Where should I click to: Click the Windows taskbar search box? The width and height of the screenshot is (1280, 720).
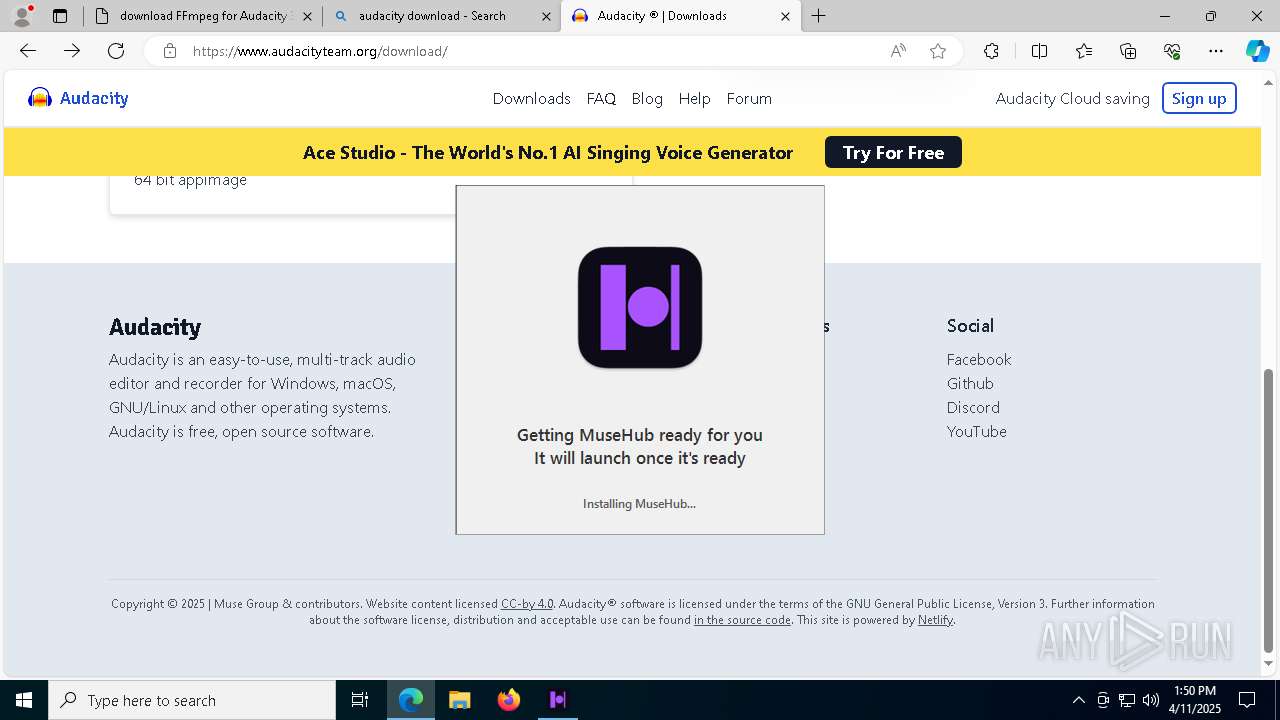point(192,700)
